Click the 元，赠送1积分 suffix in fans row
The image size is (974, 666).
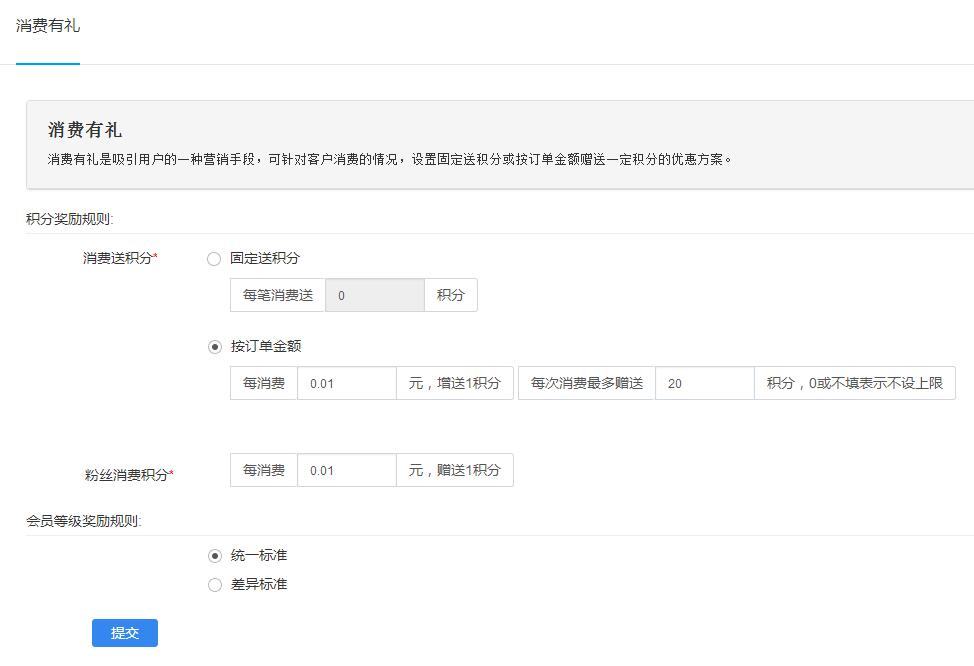[455, 471]
